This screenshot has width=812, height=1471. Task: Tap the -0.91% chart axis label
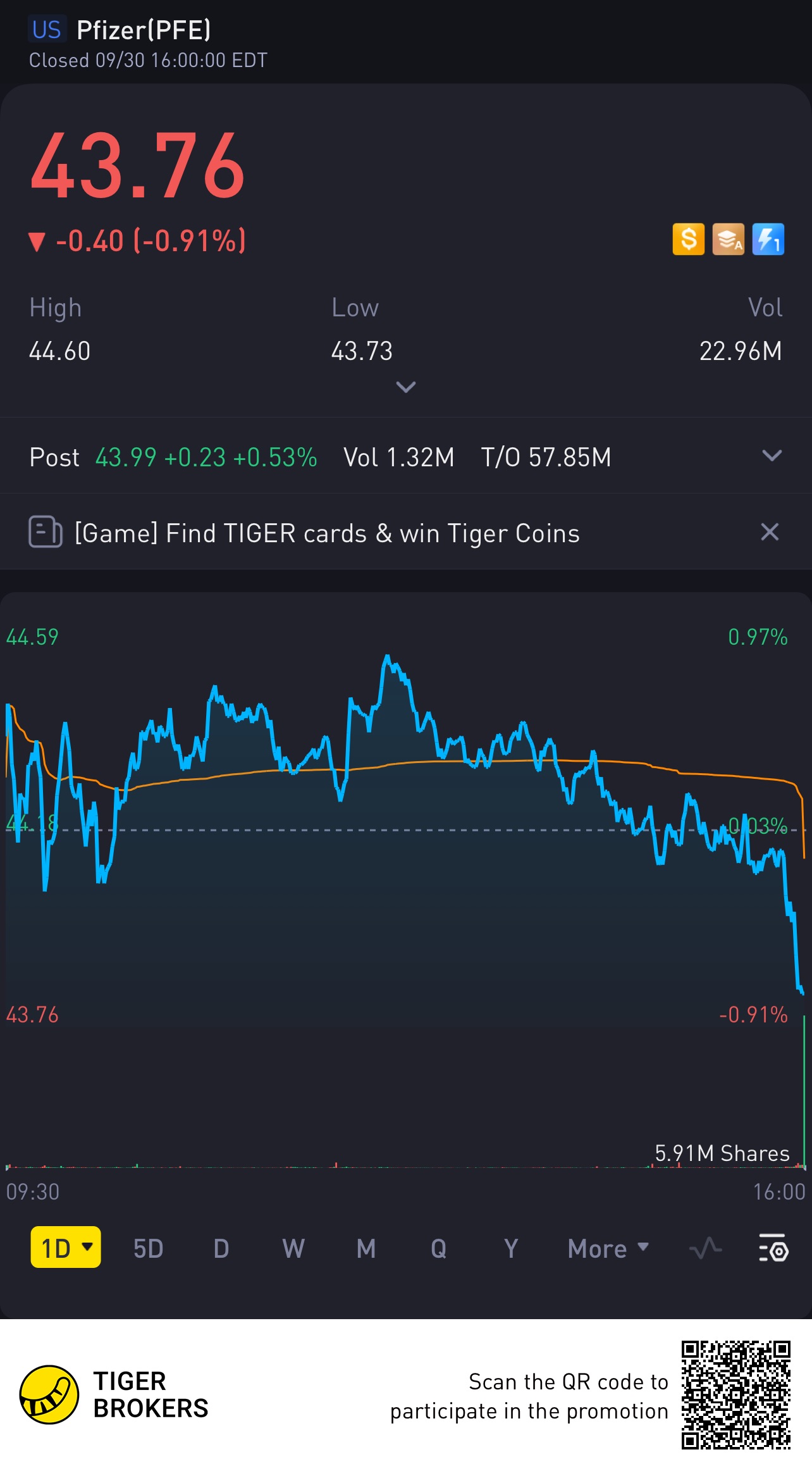click(753, 1015)
